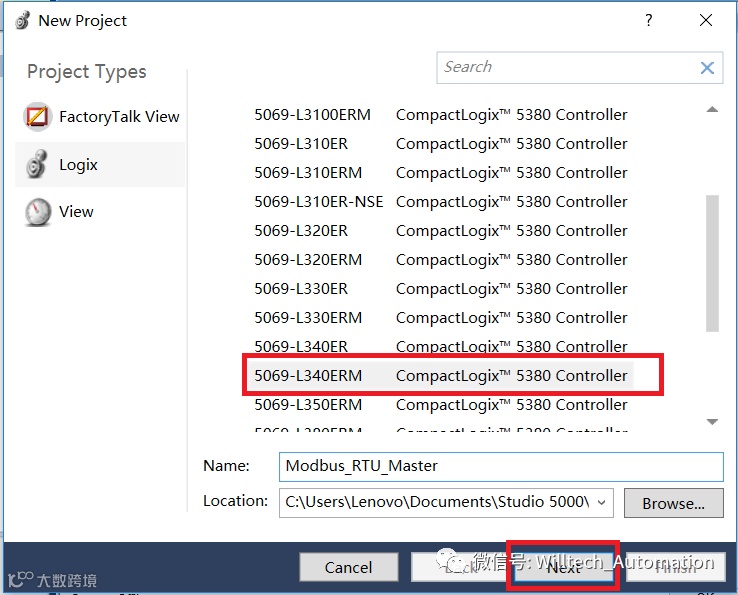Click scroll down arrow of controller list
Screen dimensions: 738x595
click(712, 421)
